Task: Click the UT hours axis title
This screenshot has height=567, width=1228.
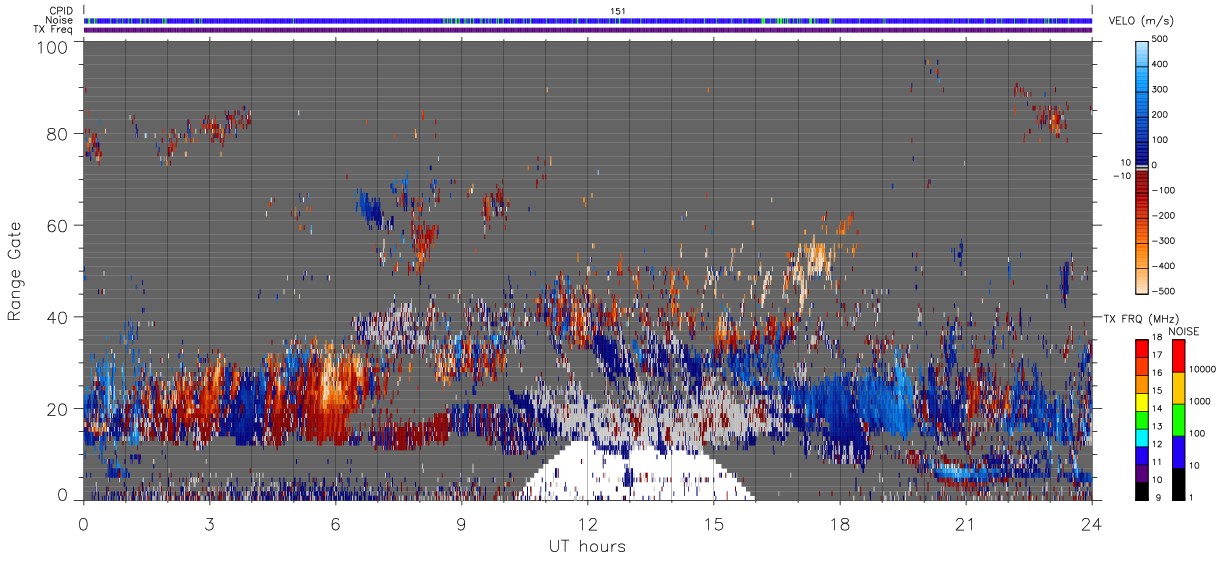Action: [x=587, y=547]
